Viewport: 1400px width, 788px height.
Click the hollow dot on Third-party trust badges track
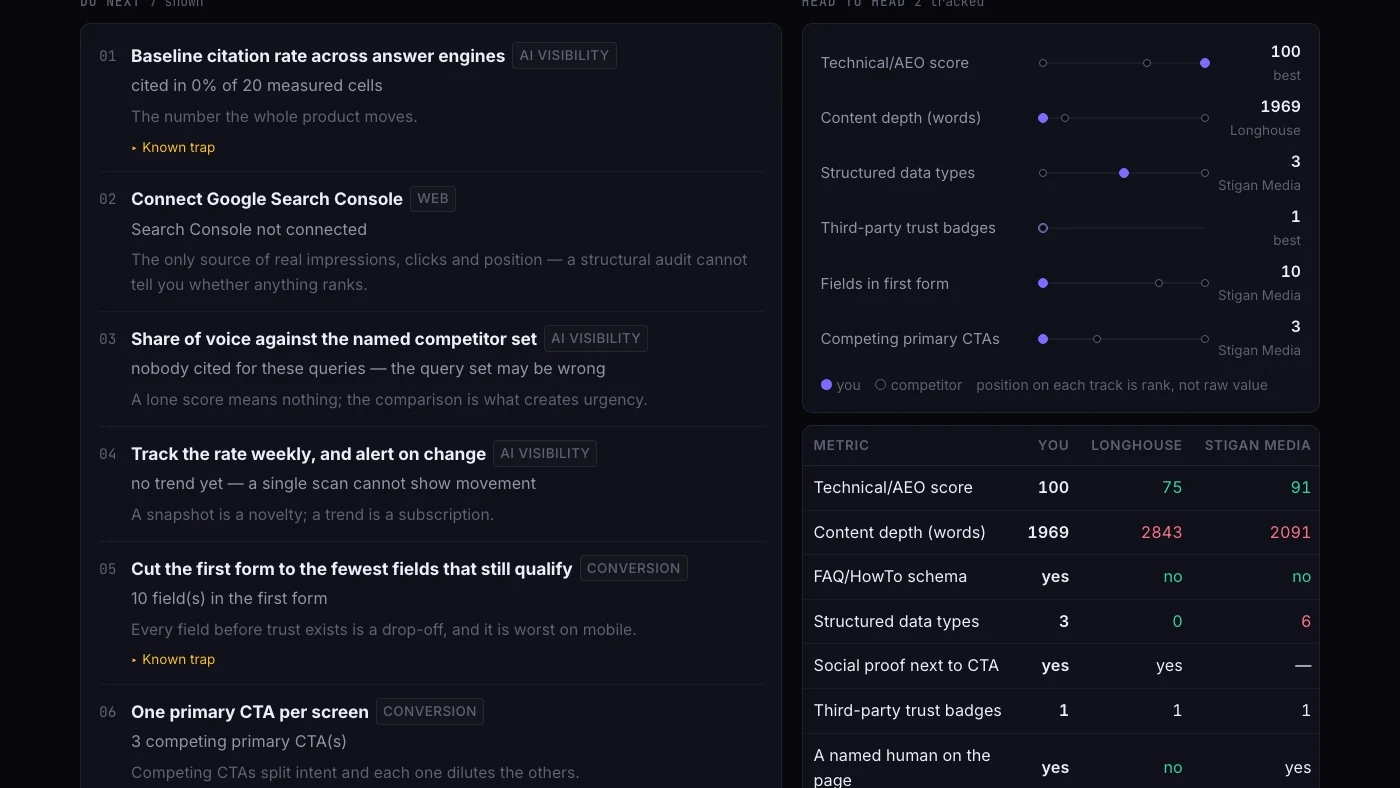[1043, 228]
